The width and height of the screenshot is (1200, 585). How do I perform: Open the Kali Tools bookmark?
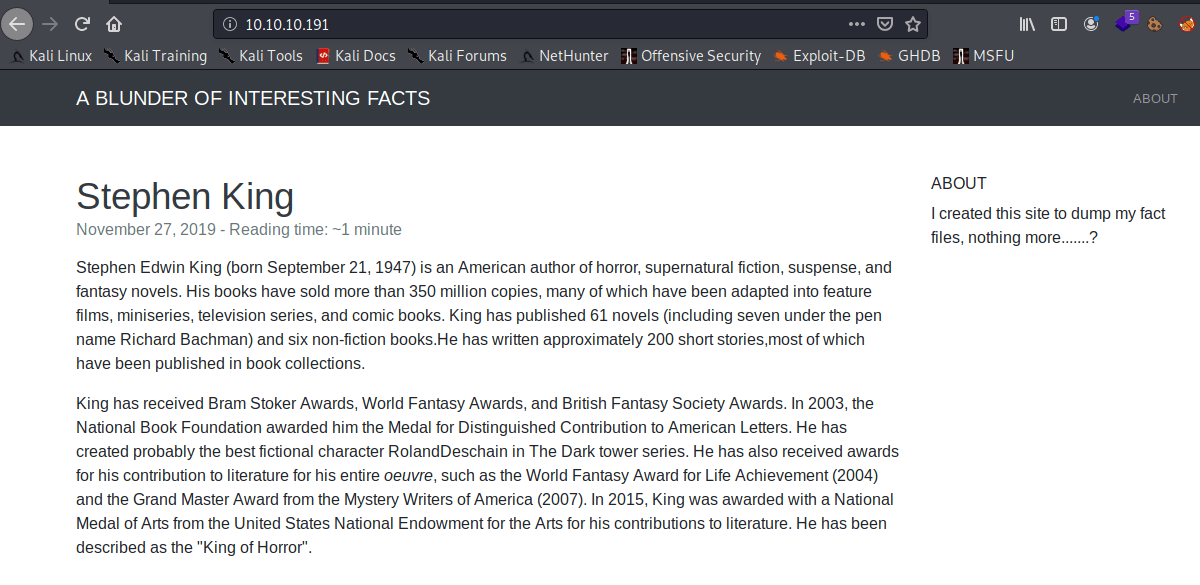tap(261, 56)
